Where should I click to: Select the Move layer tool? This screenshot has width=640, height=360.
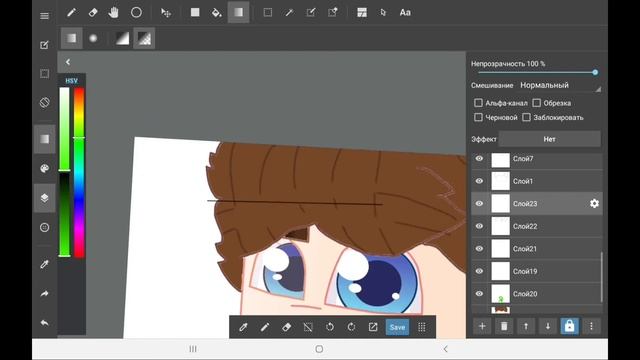166,13
